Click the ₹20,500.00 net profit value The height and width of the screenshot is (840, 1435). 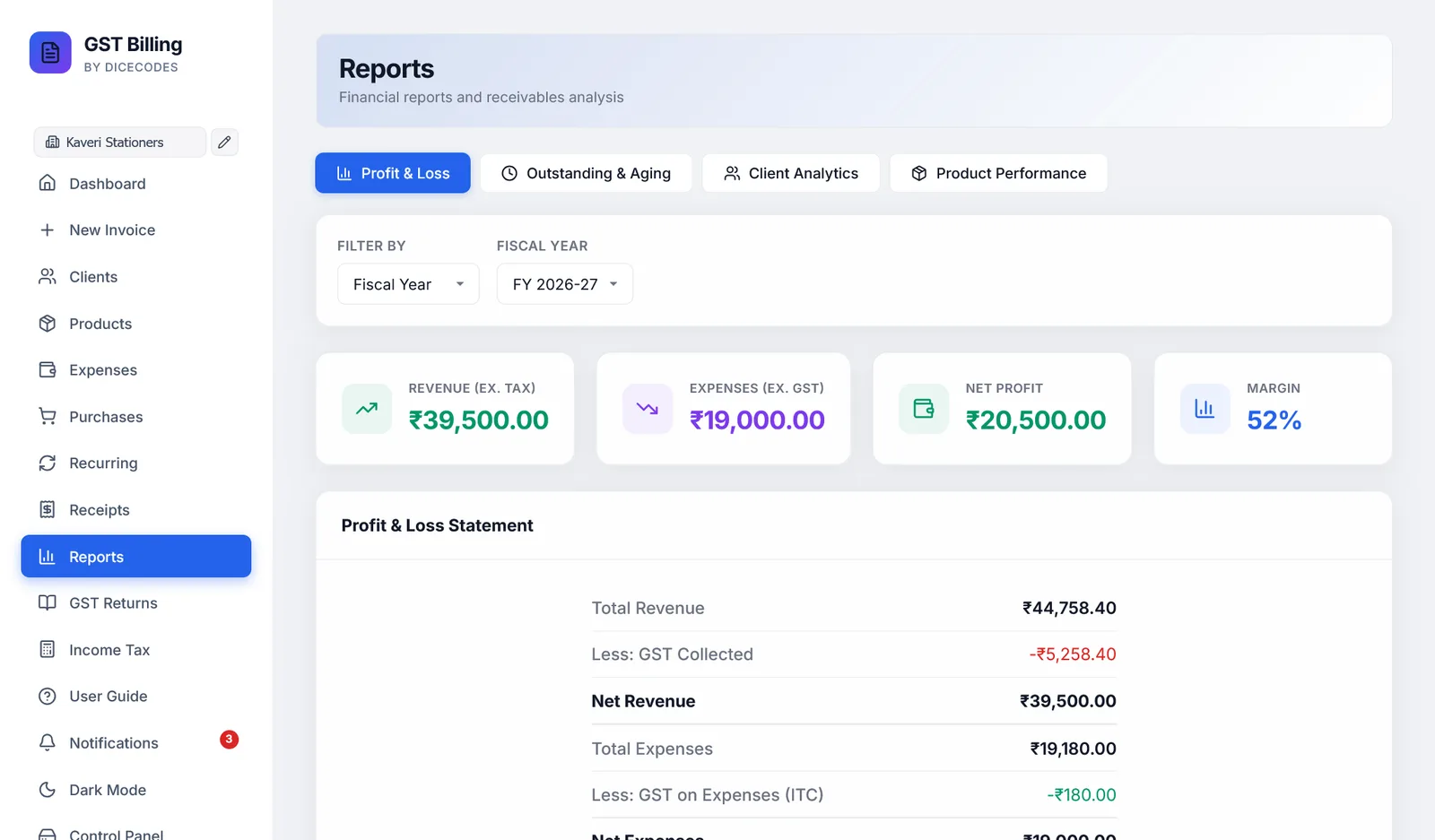point(1036,420)
